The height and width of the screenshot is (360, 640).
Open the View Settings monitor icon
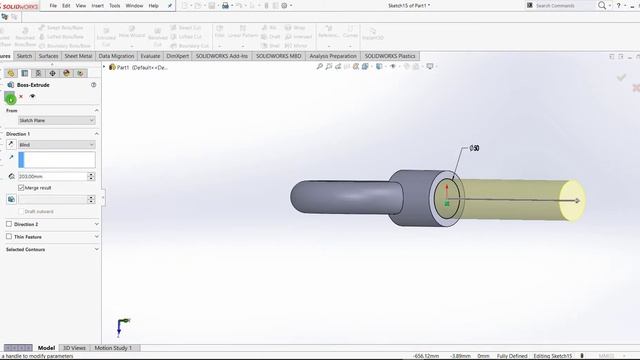click(x=430, y=67)
